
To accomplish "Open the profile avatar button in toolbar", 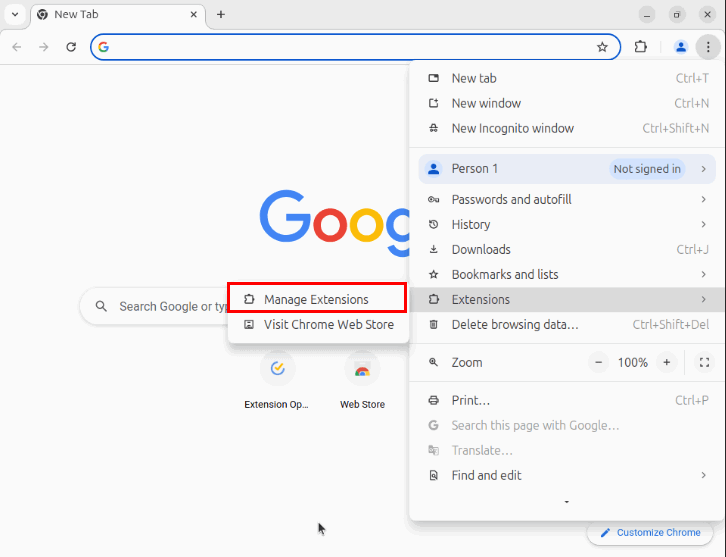I will 681,47.
